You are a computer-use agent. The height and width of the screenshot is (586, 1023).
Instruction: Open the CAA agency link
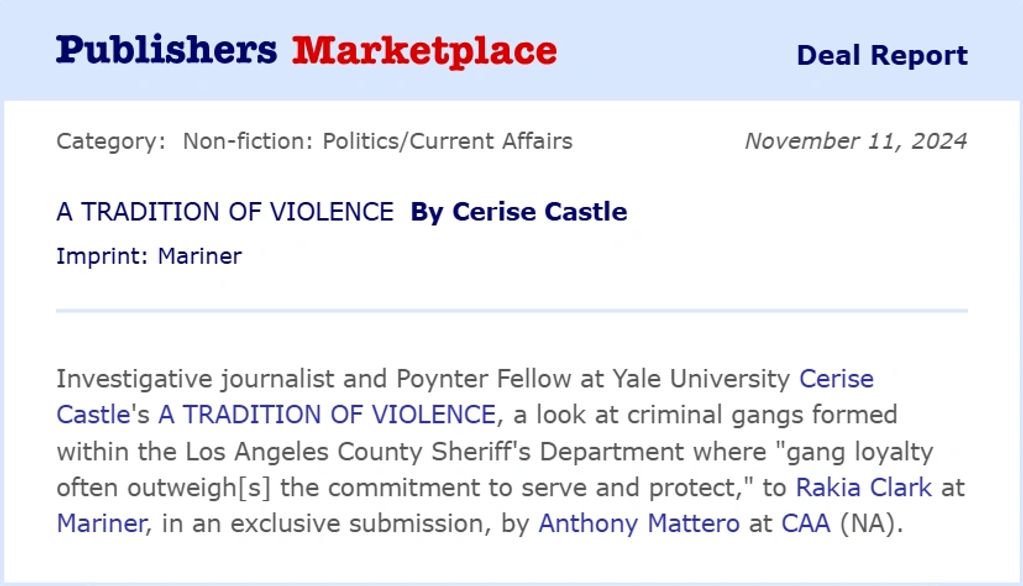[x=806, y=523]
